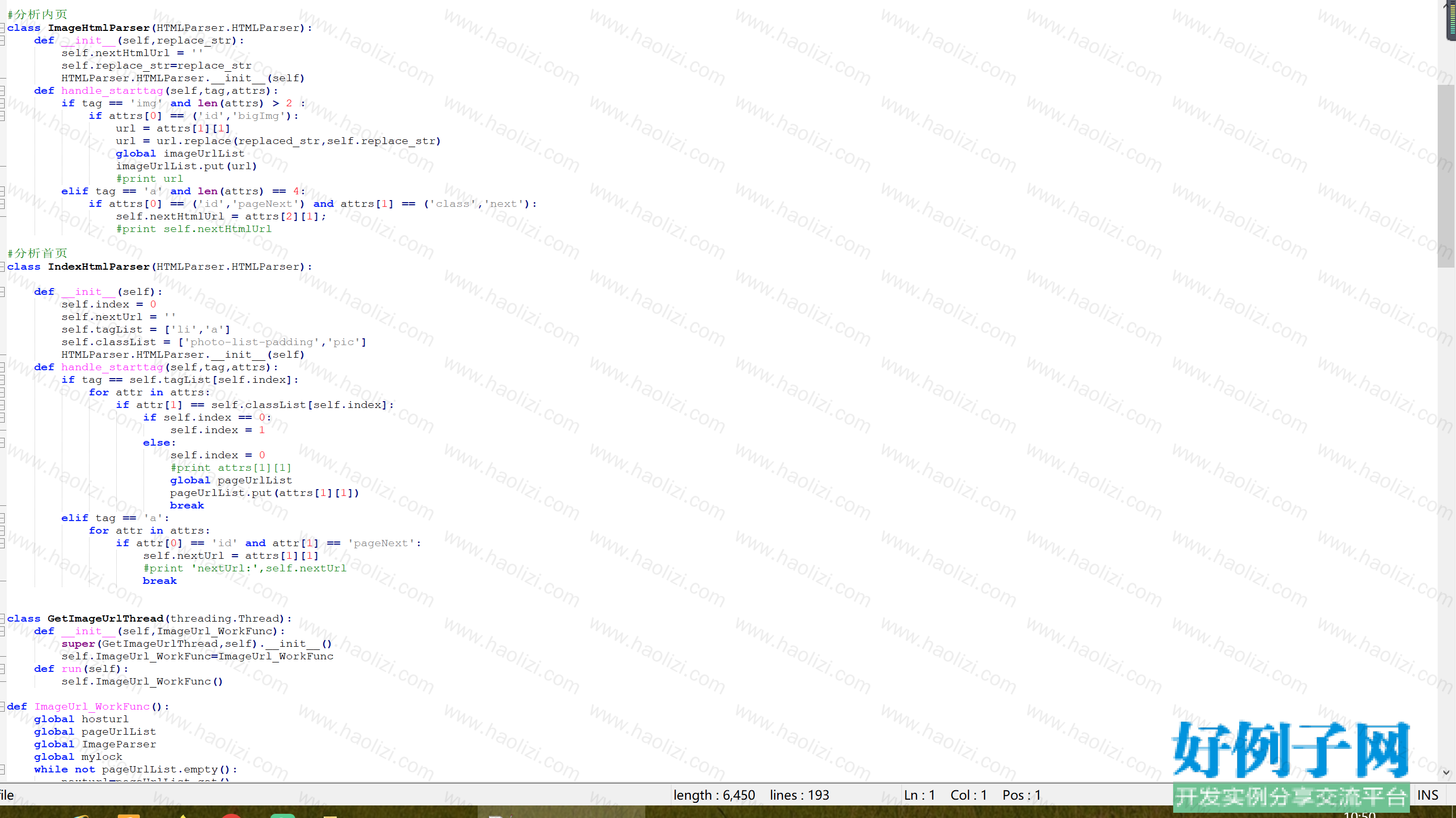Place cursor on '#分析内页' comment line
Screen dimensions: 1456x818
point(37,14)
